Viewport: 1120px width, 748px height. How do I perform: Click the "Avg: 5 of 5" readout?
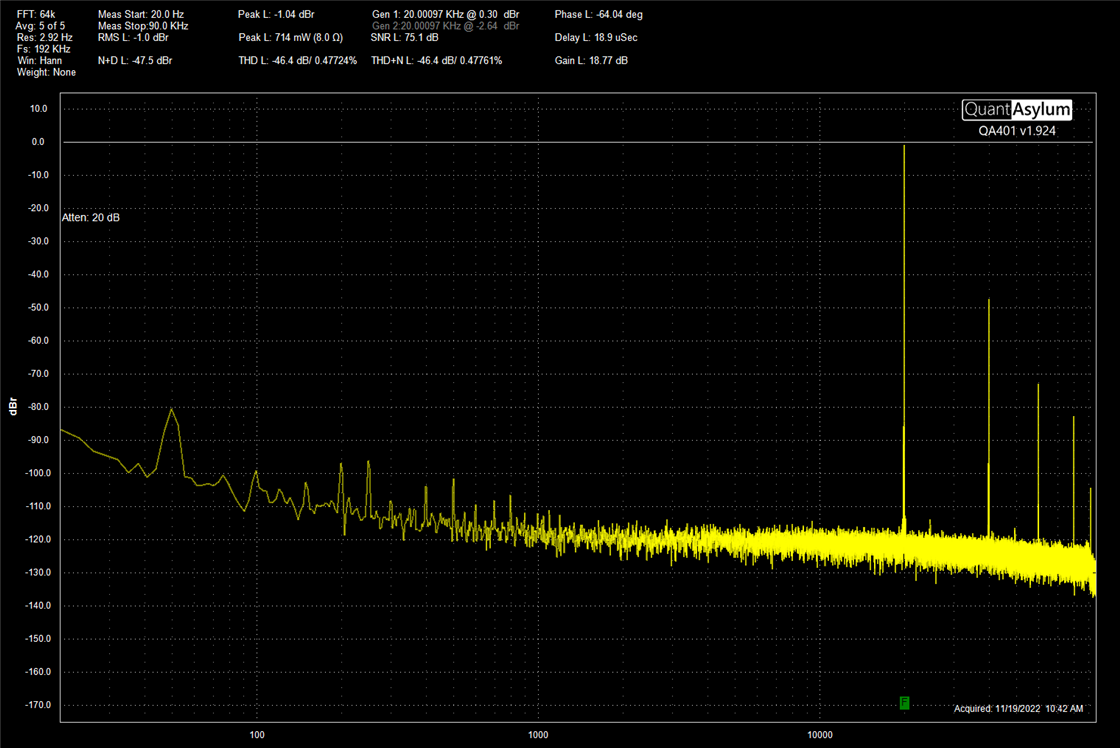point(41,26)
